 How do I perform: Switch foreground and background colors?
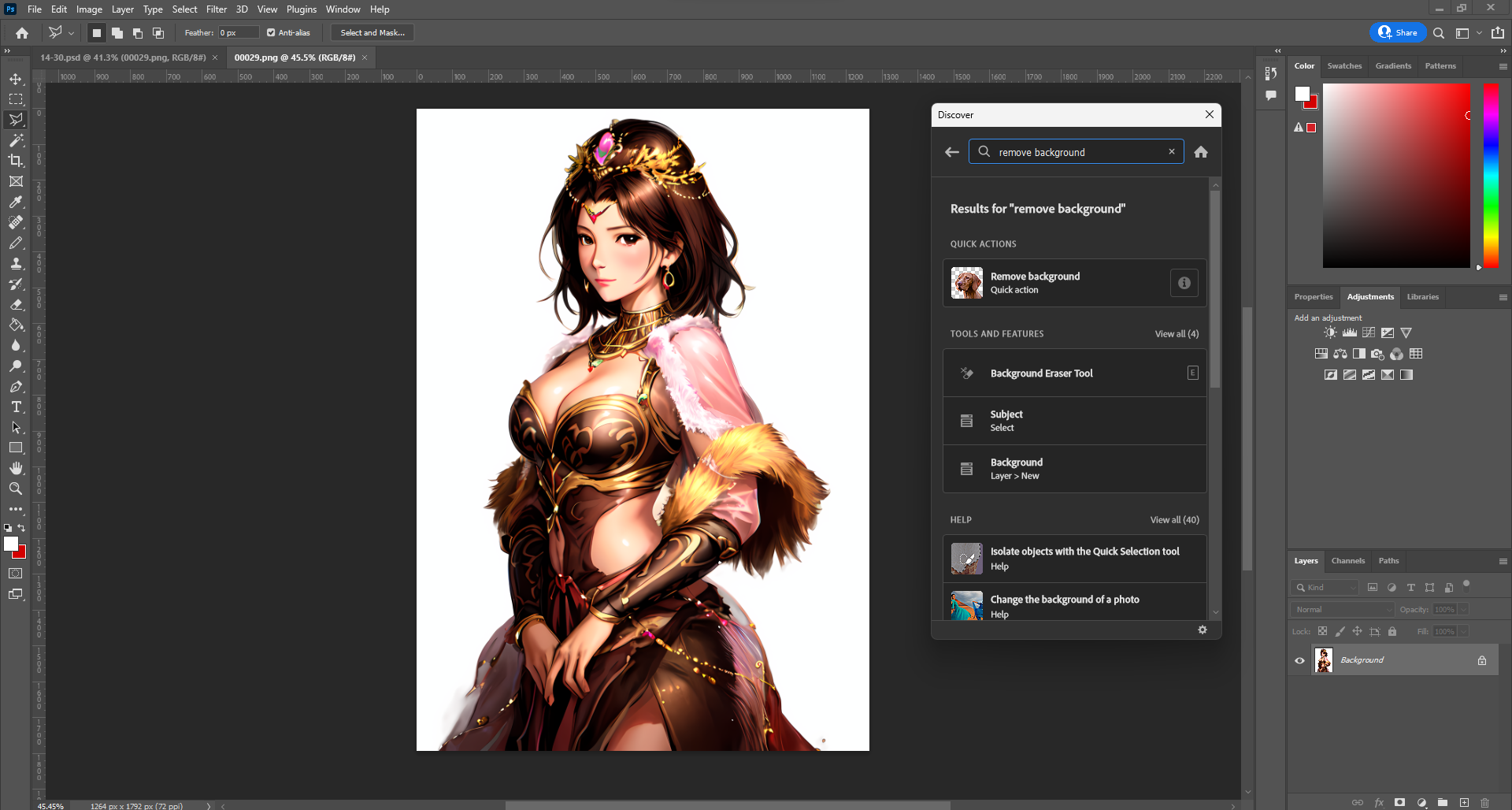pyautogui.click(x=22, y=528)
